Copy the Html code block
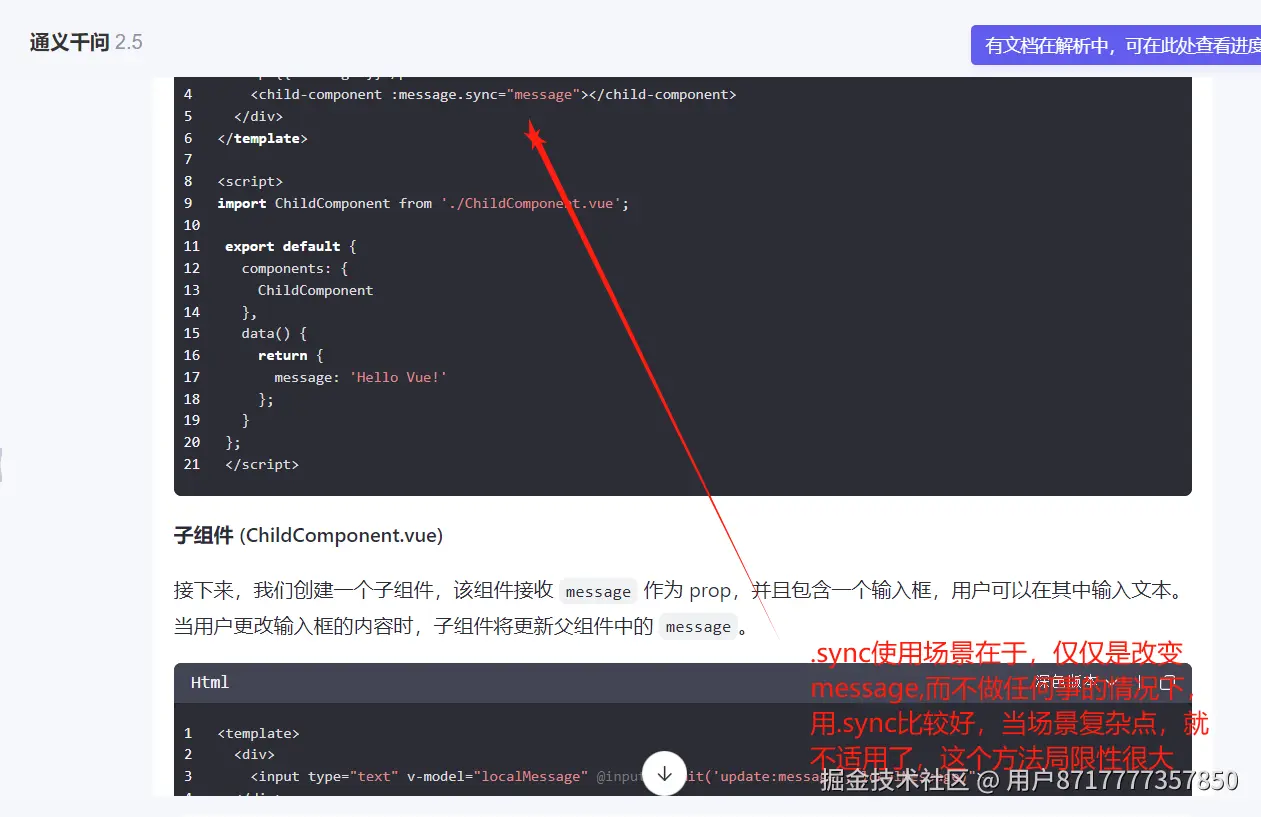This screenshot has width=1261, height=817. pos(1166,682)
